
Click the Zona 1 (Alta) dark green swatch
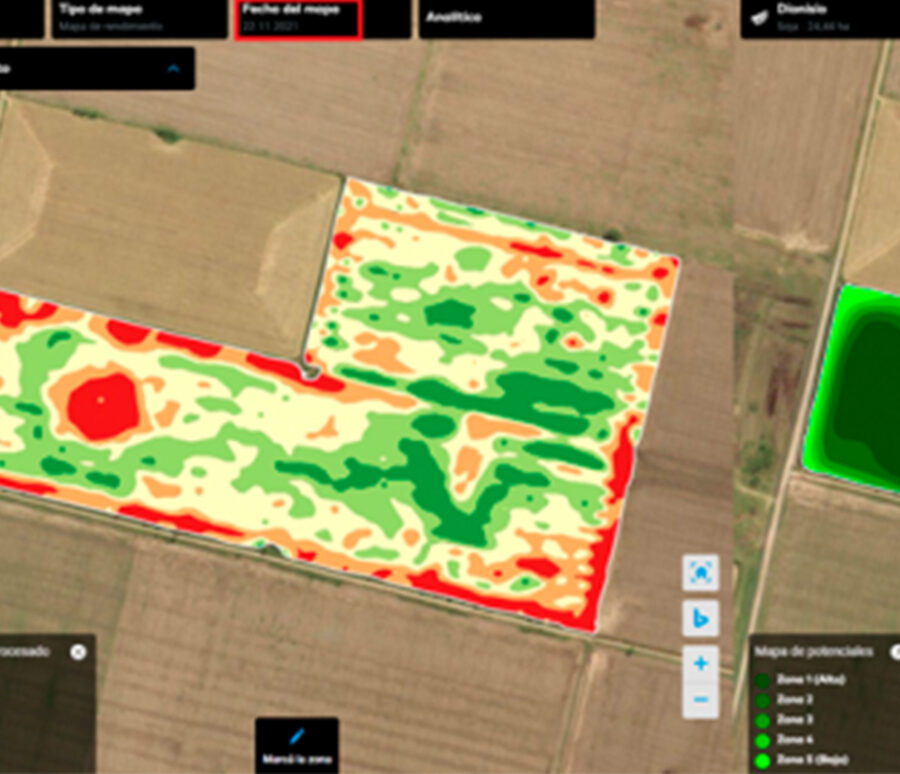coord(763,680)
